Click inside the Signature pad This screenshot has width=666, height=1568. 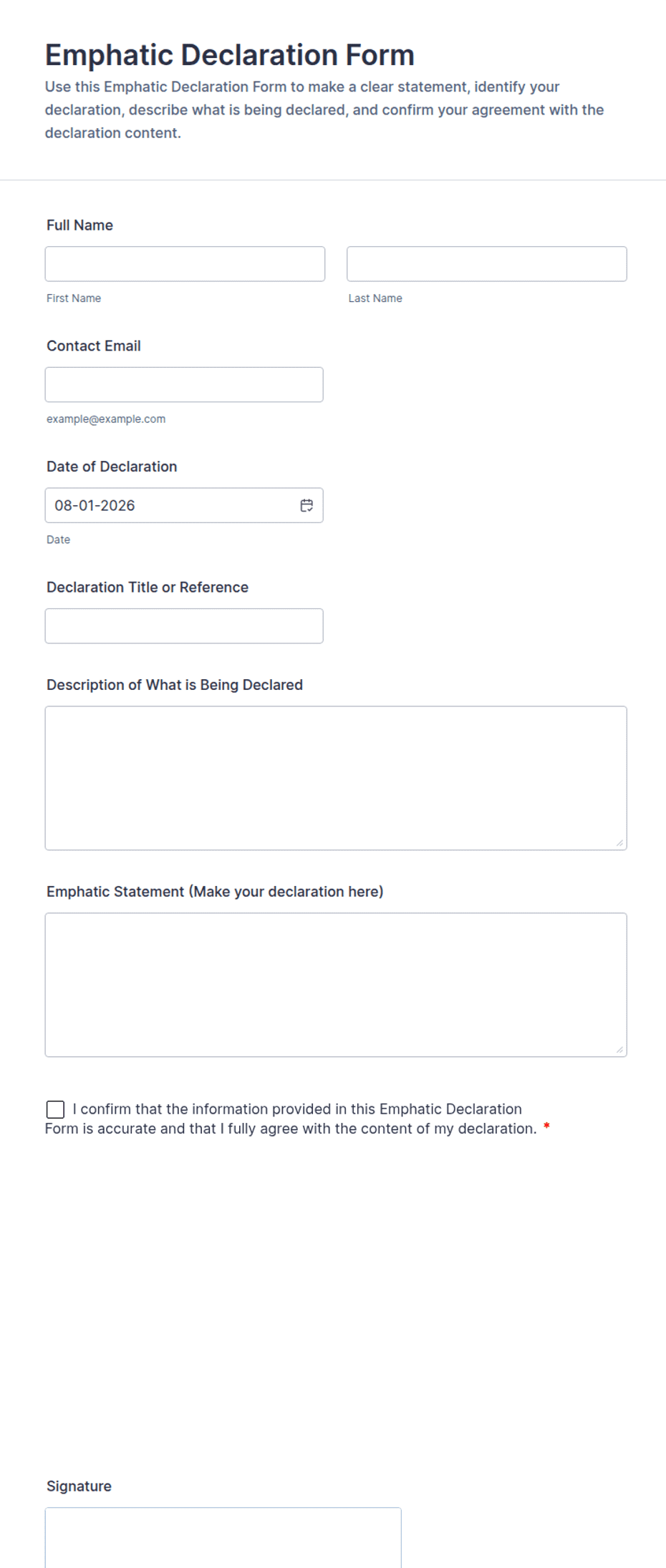[x=223, y=1538]
